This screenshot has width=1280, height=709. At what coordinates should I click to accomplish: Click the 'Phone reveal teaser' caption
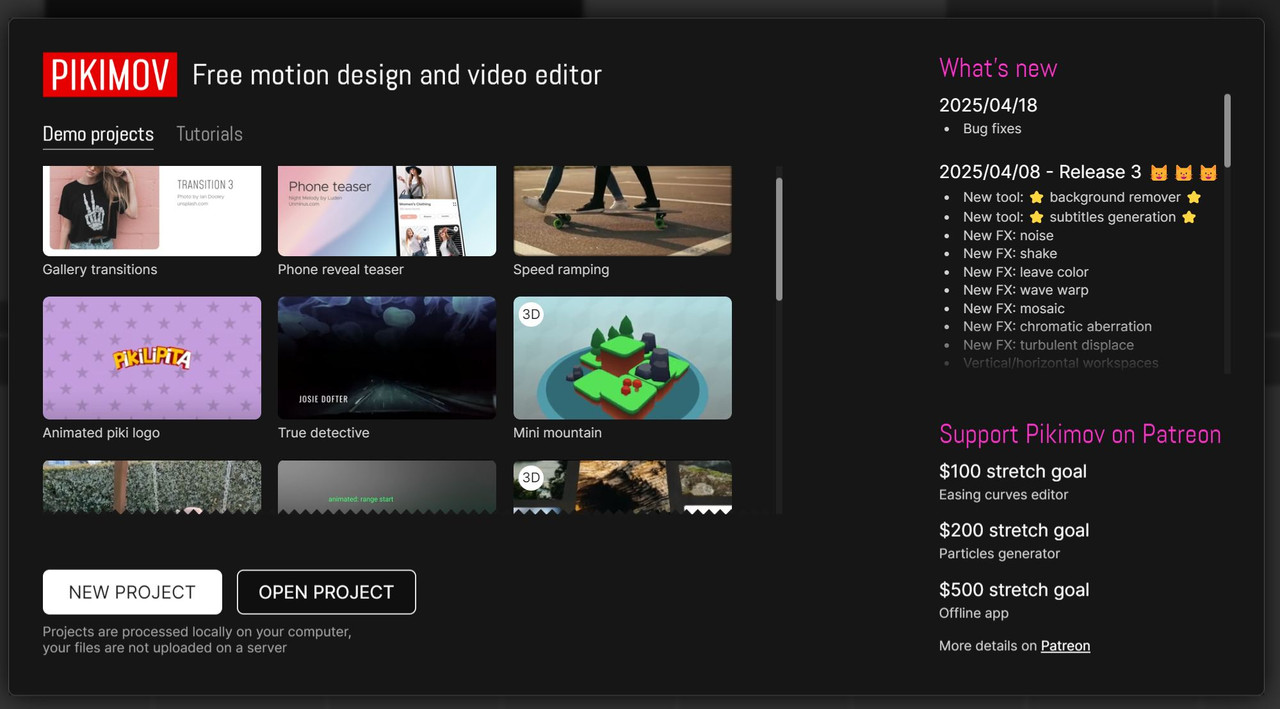coord(341,270)
